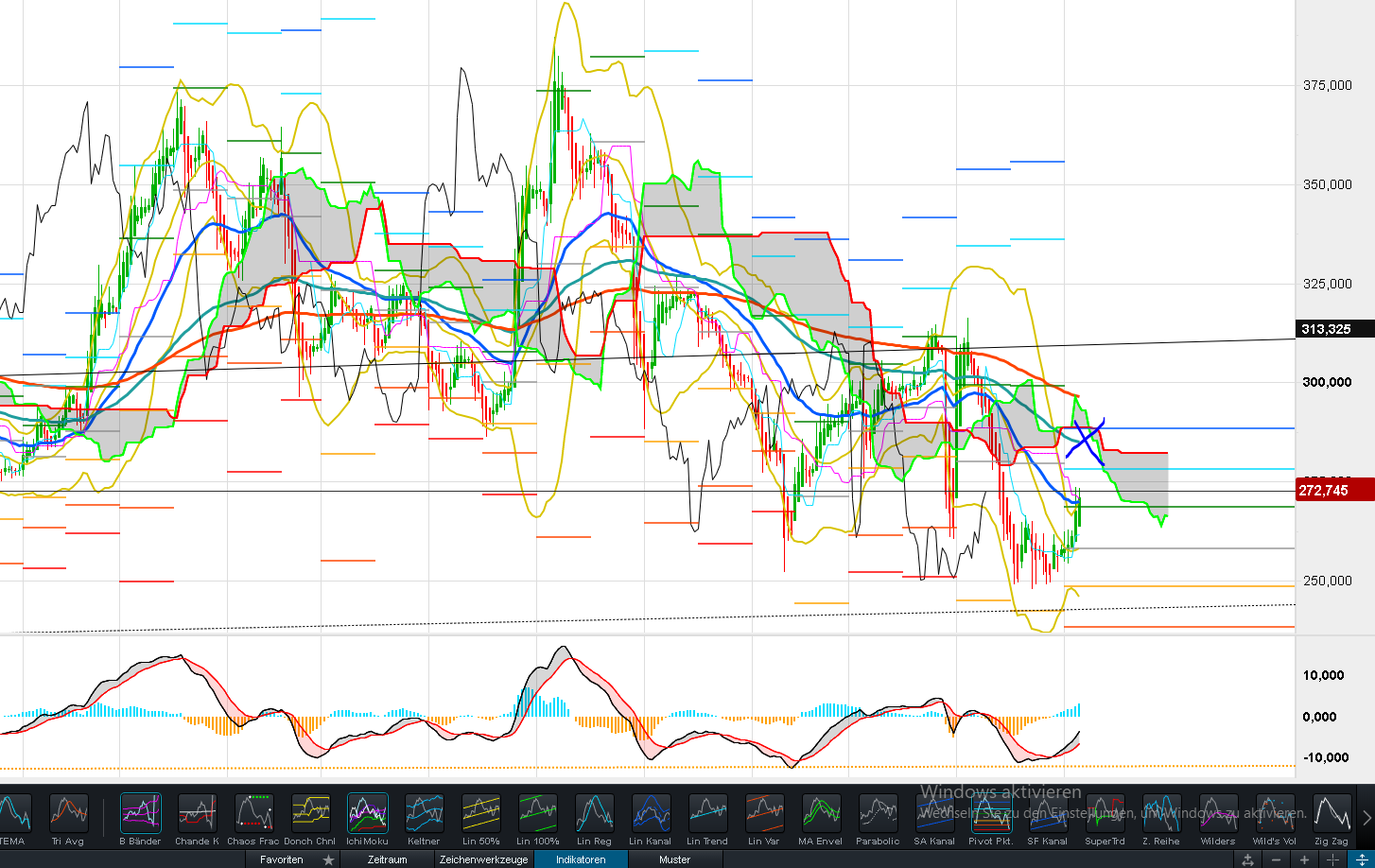Add the Lin Var indicator
The image size is (1375, 868).
pyautogui.click(x=764, y=819)
